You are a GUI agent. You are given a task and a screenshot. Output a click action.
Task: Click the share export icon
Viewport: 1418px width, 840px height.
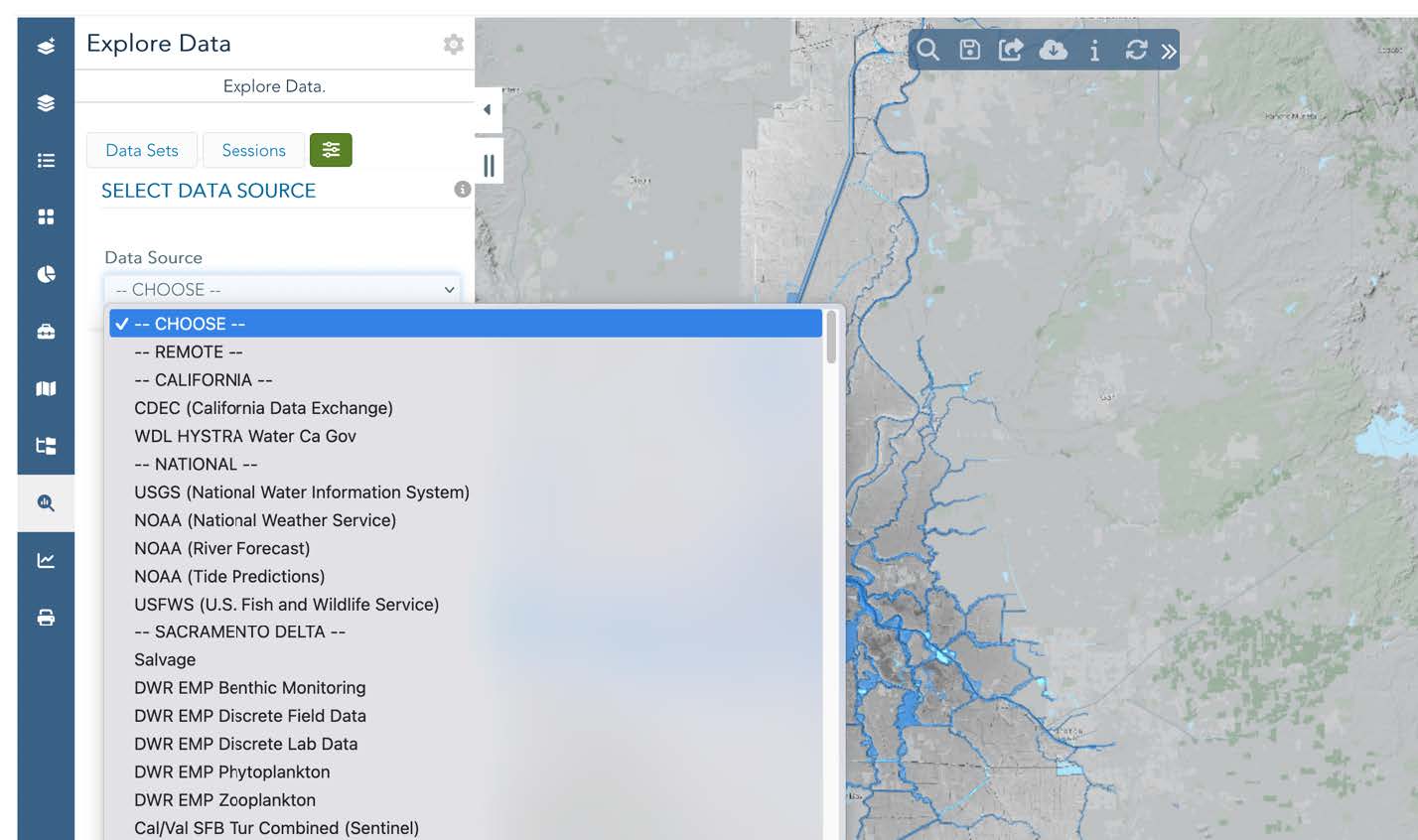click(x=1010, y=50)
